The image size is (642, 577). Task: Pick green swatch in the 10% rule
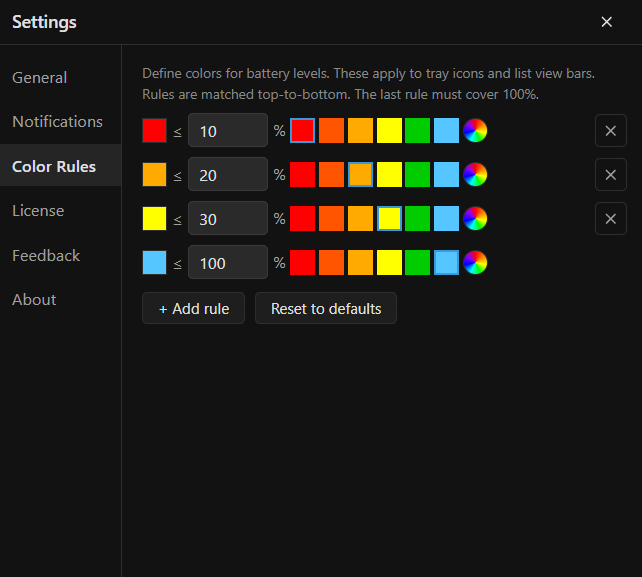pyautogui.click(x=418, y=131)
